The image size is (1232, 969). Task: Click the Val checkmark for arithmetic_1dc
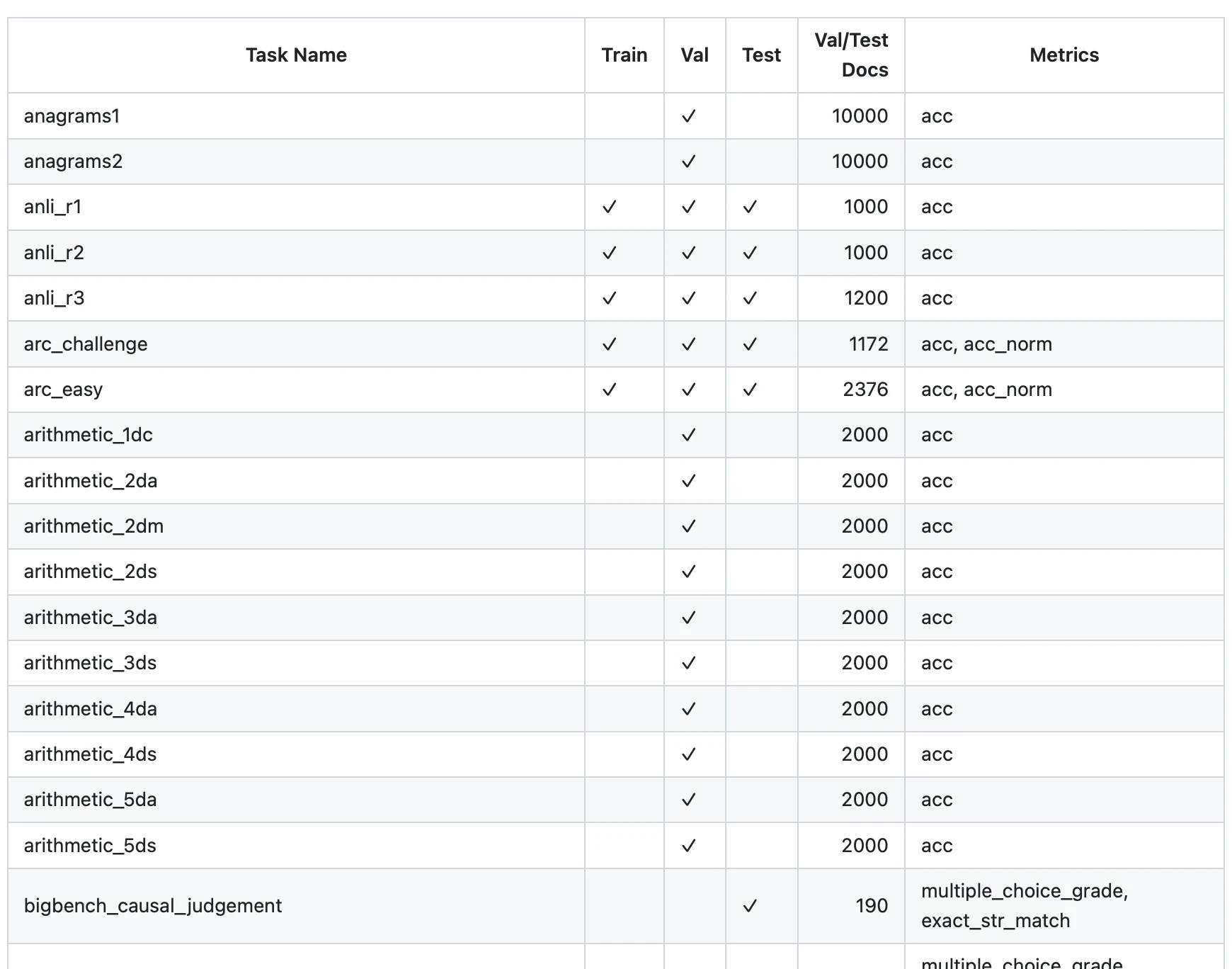(x=688, y=435)
